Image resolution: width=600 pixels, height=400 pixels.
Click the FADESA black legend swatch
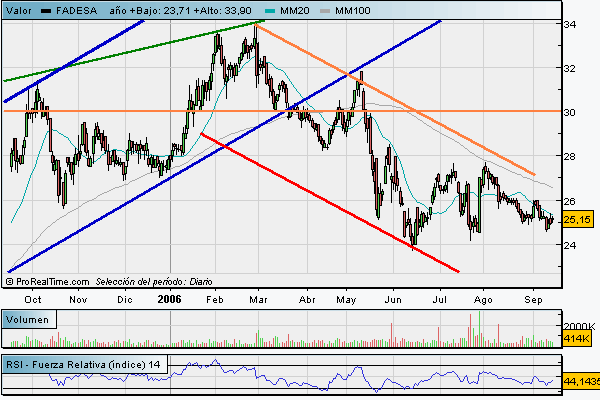point(46,11)
